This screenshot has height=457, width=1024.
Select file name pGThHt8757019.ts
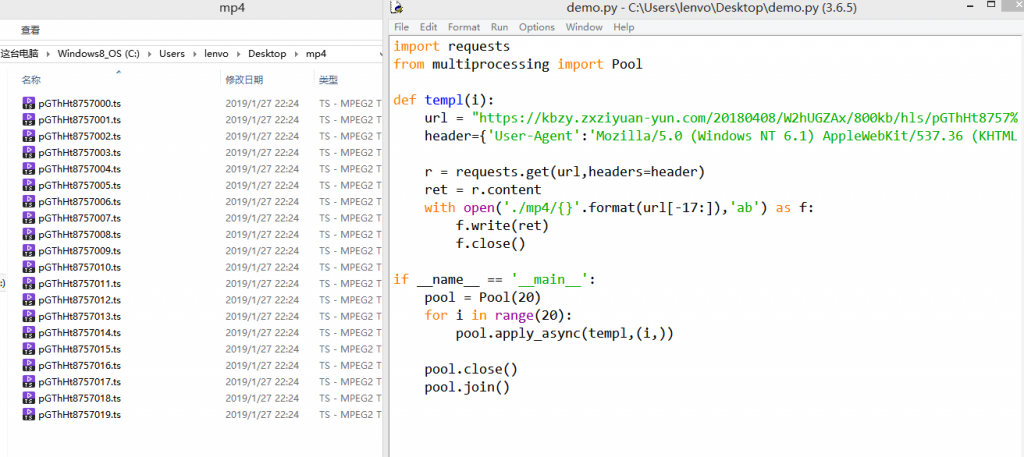coord(80,414)
